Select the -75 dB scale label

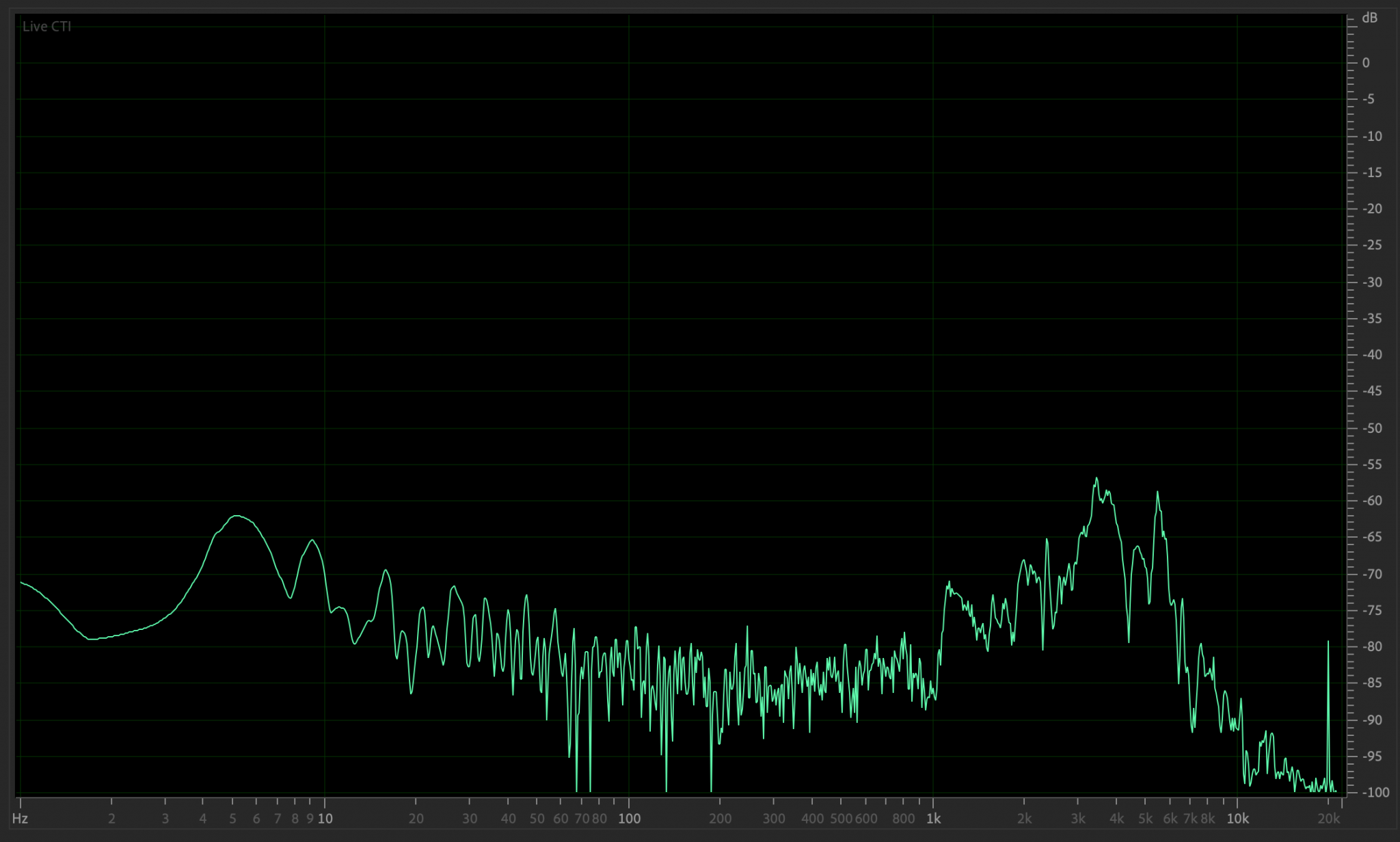(1371, 610)
